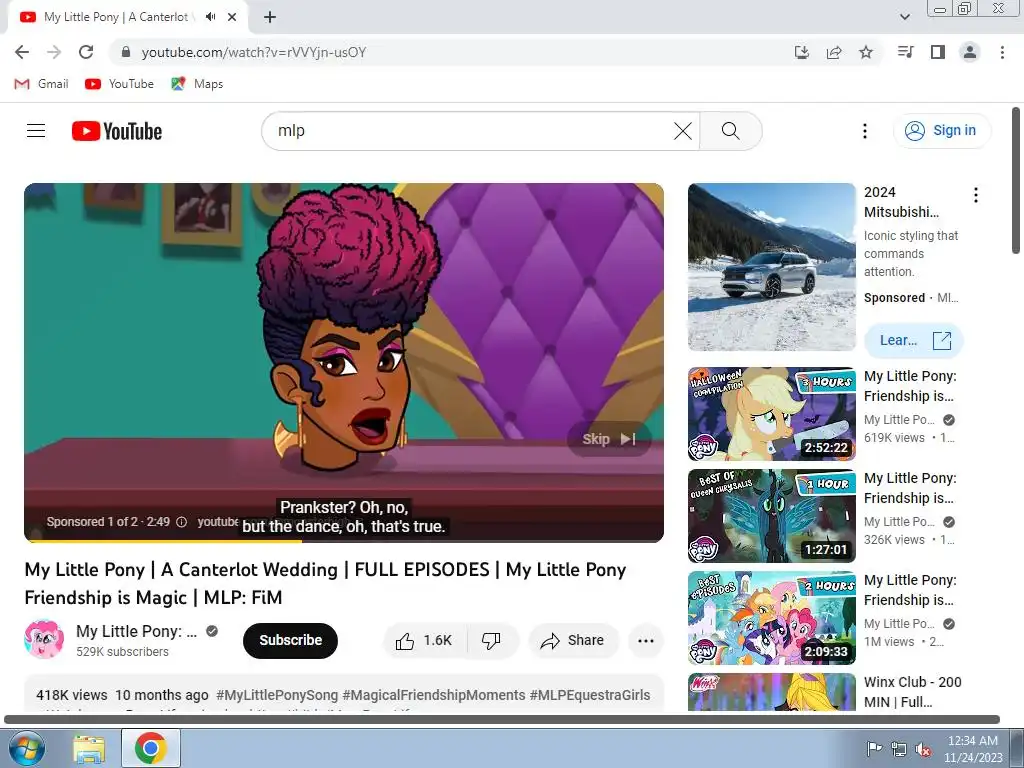Clear the search box with the X
The image size is (1024, 768).
click(x=682, y=131)
